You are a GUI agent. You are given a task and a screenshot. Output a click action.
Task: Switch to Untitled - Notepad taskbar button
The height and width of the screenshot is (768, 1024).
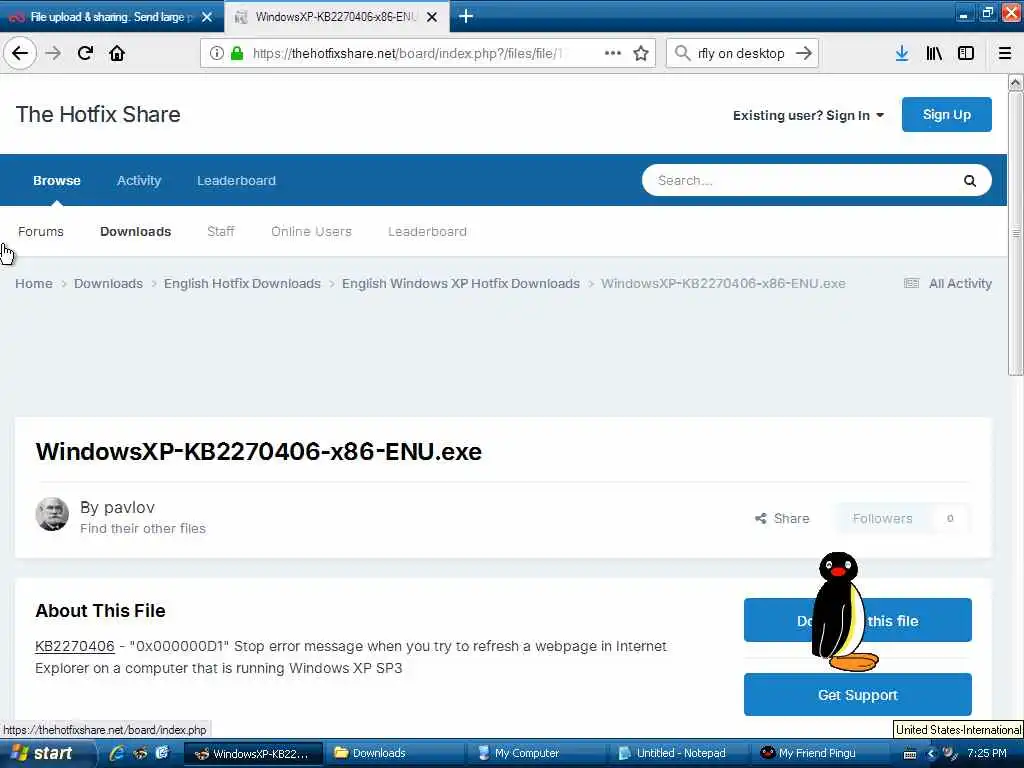[679, 753]
